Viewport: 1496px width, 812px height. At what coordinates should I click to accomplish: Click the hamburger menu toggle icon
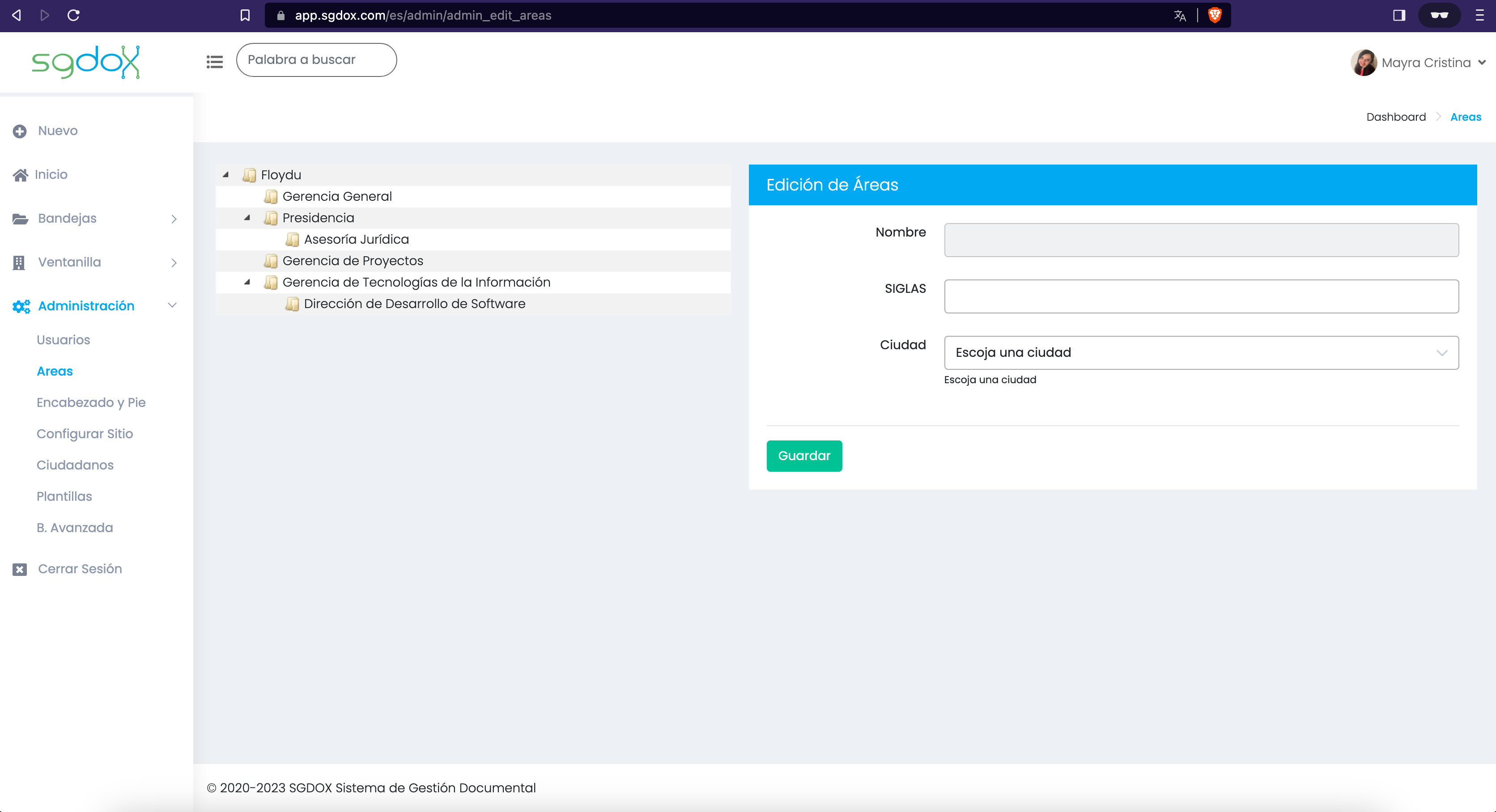click(x=214, y=61)
